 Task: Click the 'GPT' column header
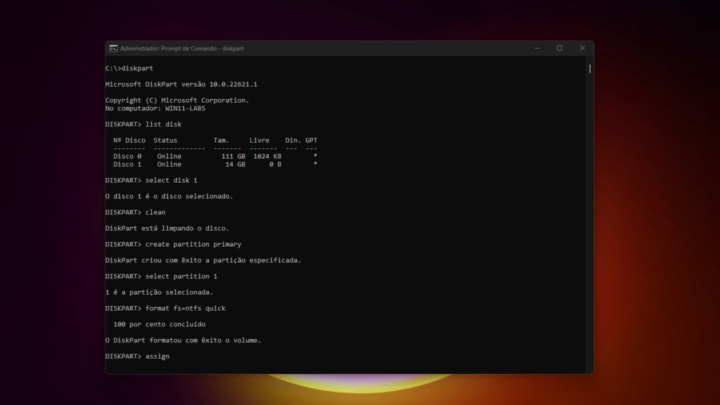(311, 141)
